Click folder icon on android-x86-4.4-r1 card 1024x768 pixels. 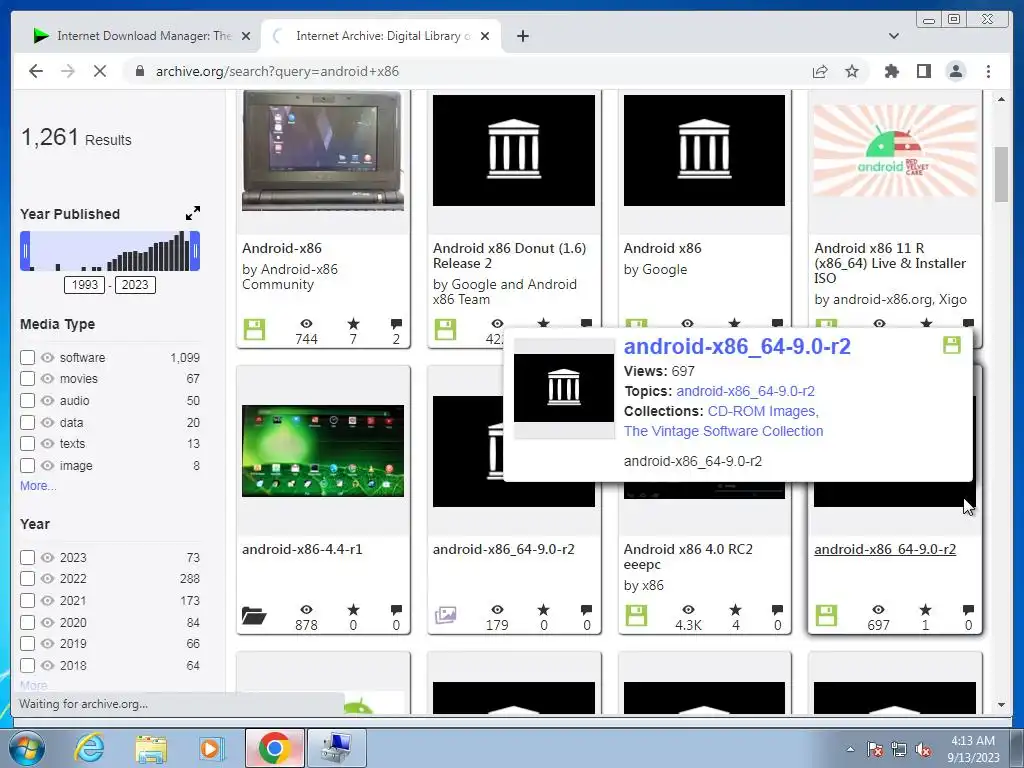point(253,615)
